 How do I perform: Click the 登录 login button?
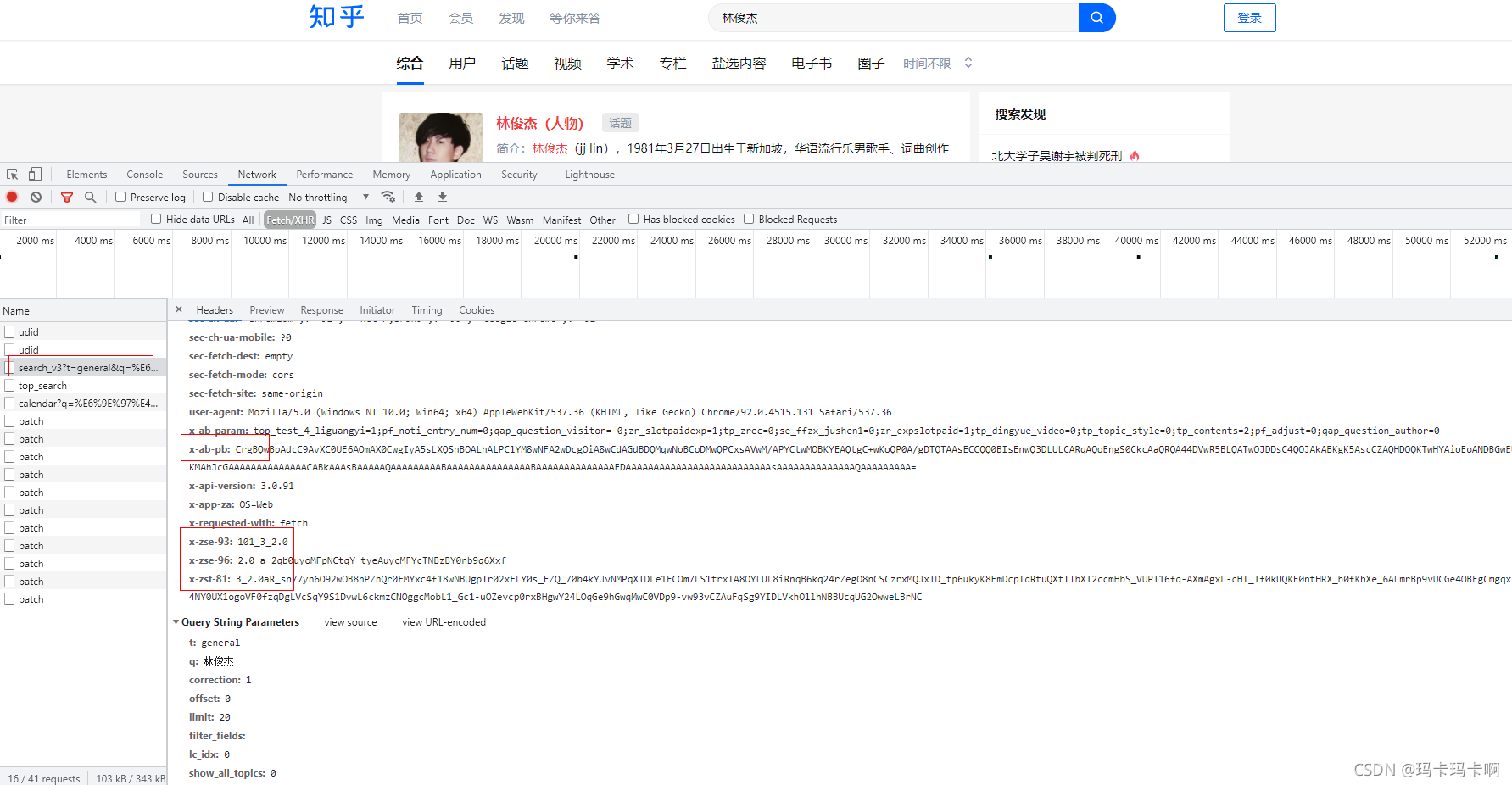tap(1250, 18)
